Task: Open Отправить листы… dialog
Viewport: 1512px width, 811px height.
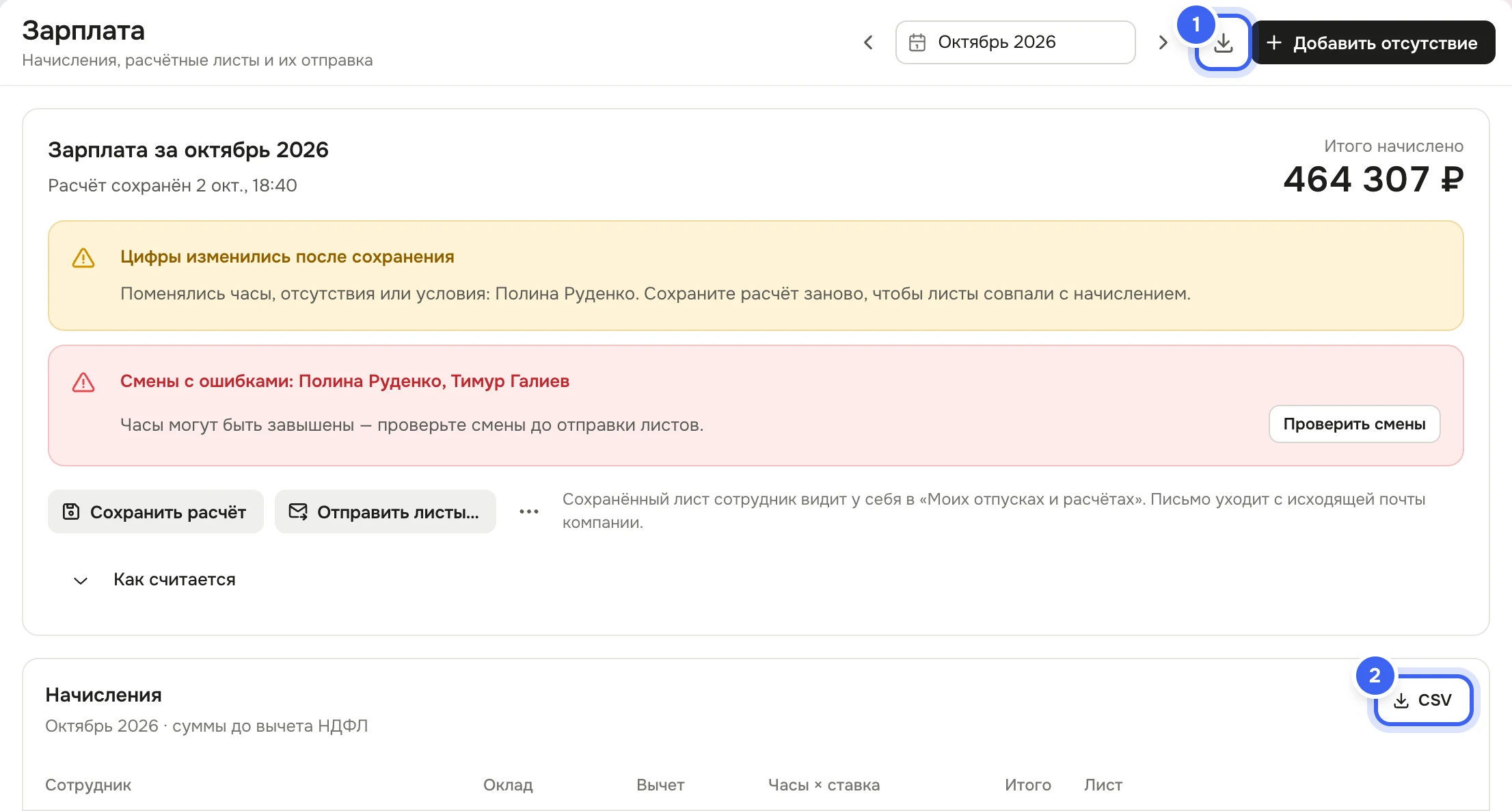Action: [x=385, y=511]
